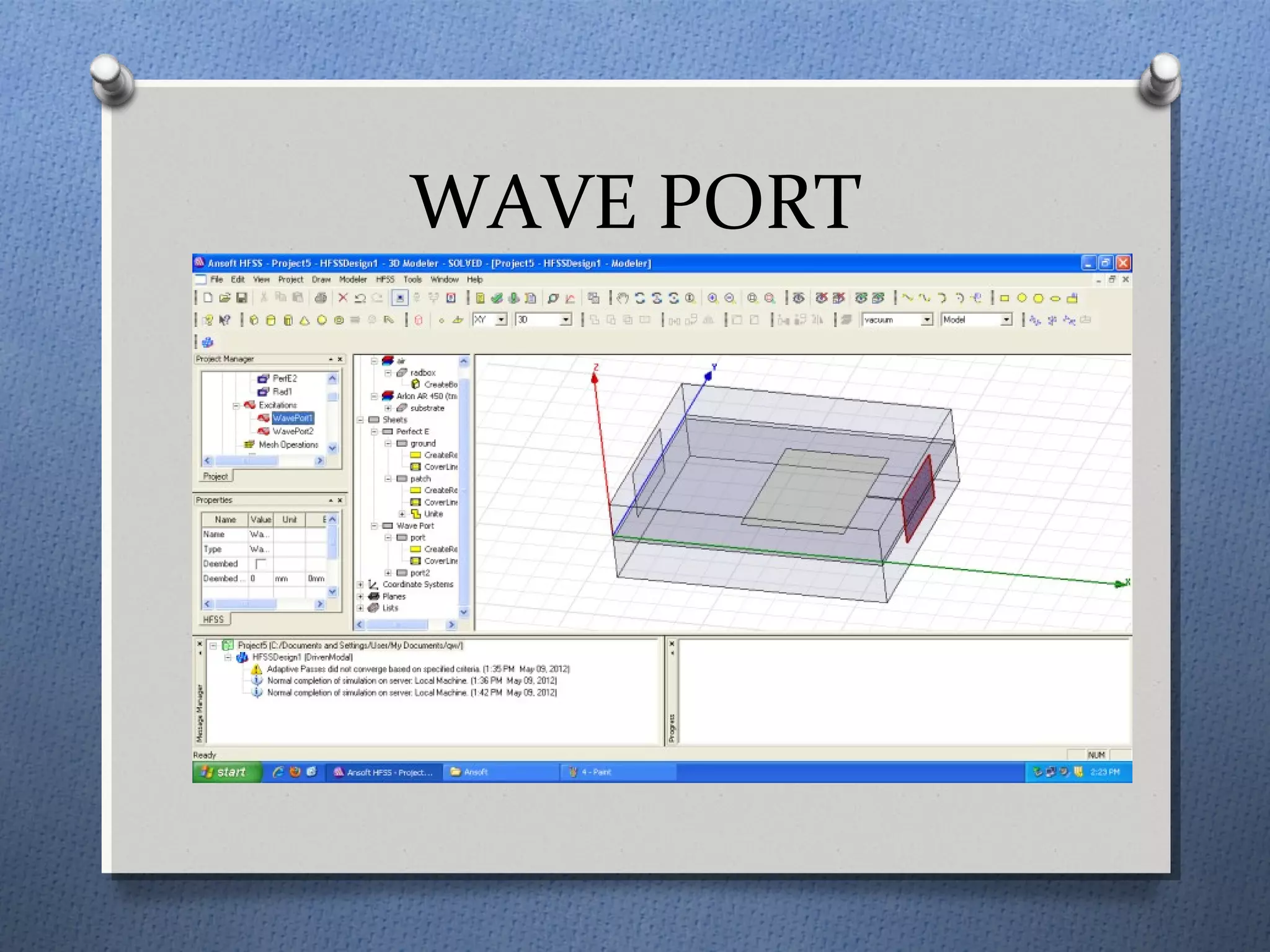The height and width of the screenshot is (952, 1270).
Task: Click the Internet Explorer quick launch icon
Action: pyautogui.click(x=278, y=772)
